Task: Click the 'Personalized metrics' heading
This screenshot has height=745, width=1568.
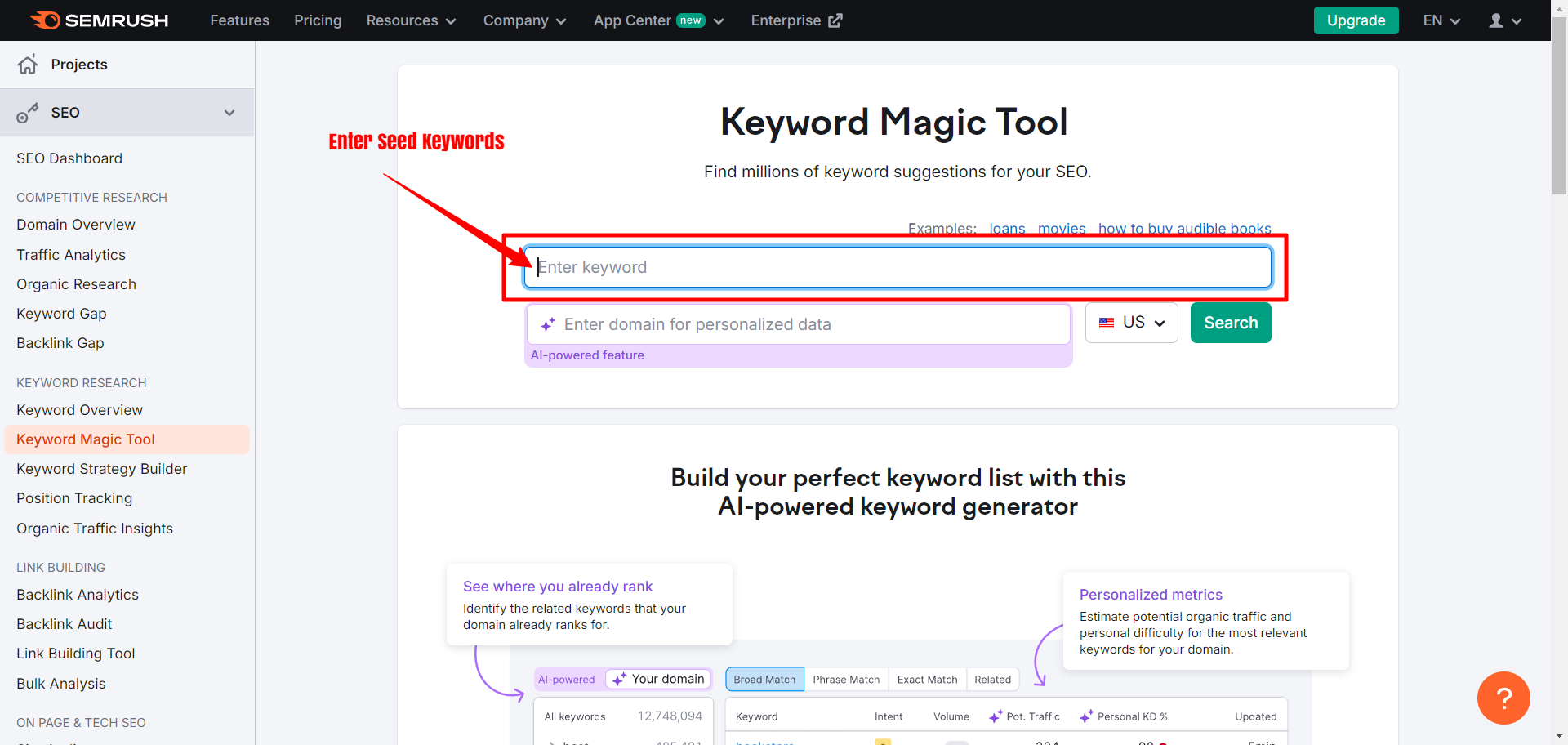Action: [x=1151, y=595]
